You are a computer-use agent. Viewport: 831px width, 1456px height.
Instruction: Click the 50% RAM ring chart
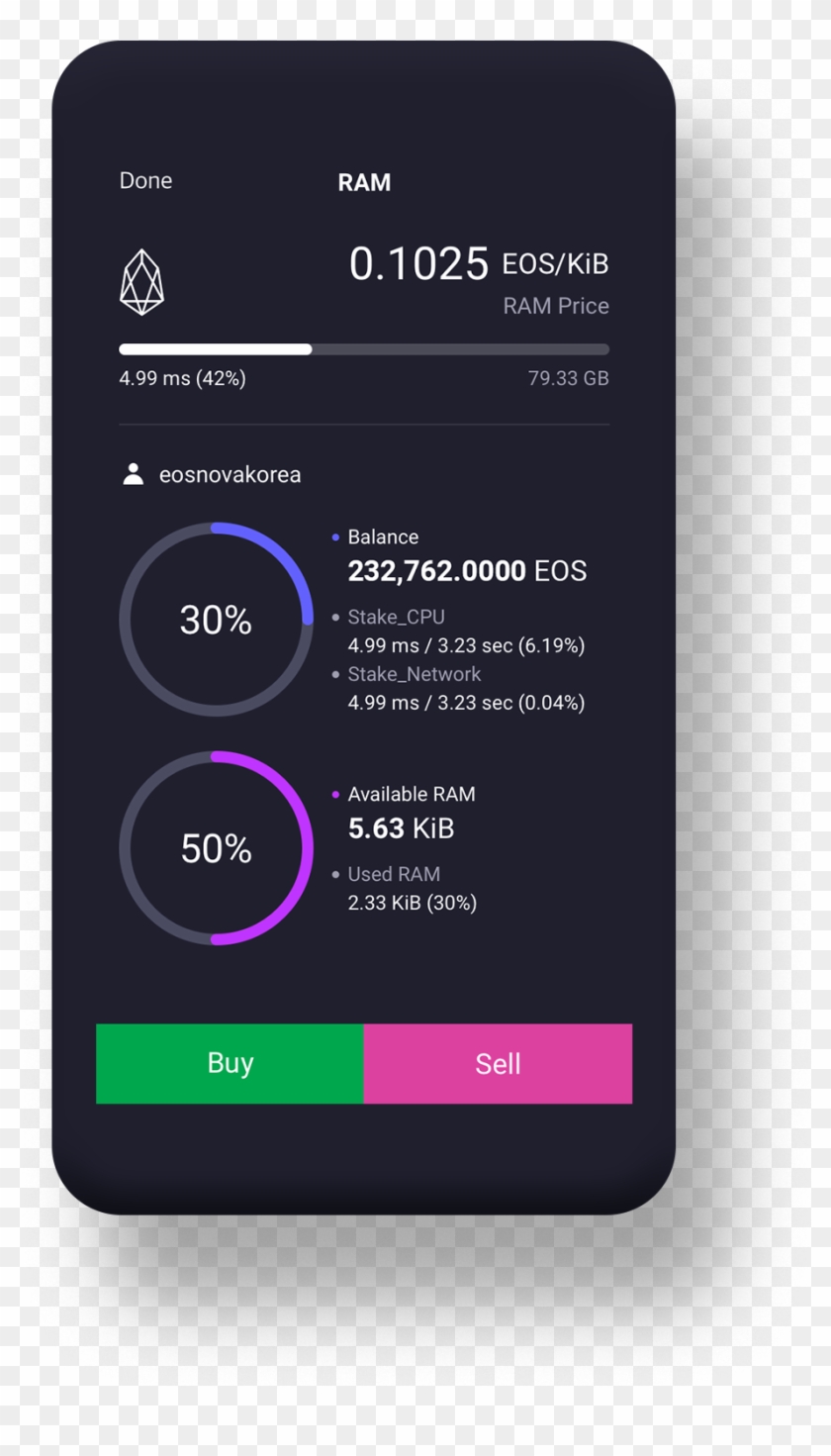216,848
